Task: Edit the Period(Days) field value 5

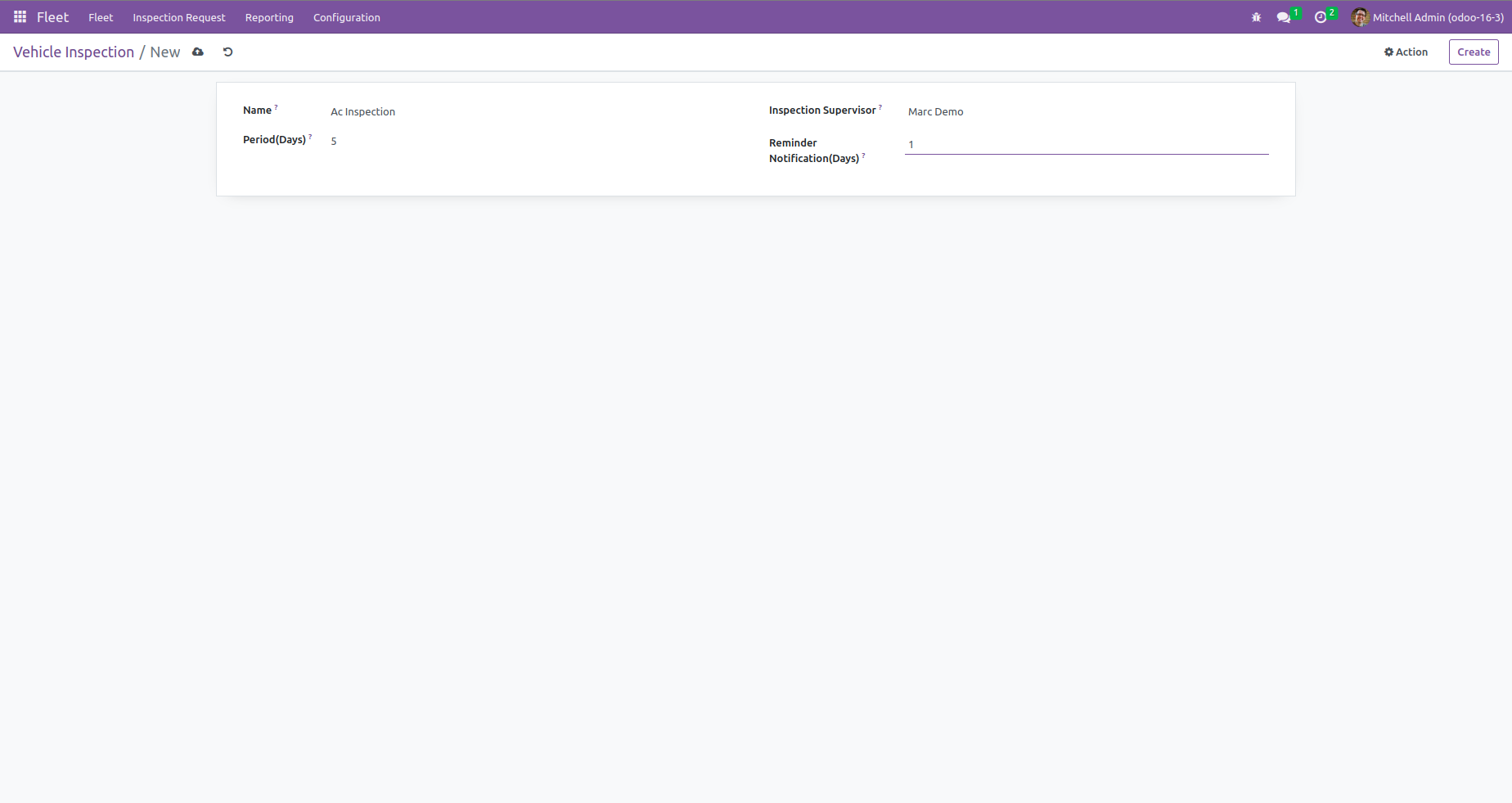Action: pos(534,142)
